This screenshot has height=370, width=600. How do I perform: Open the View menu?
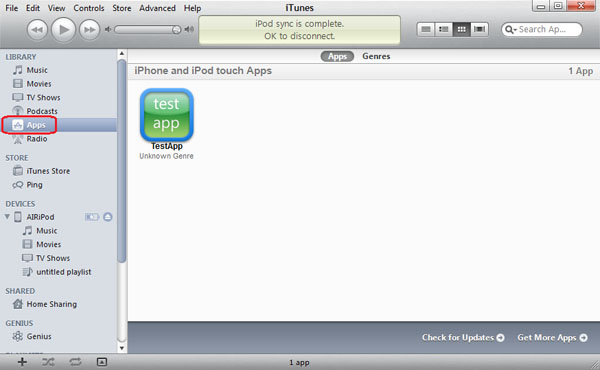tap(56, 8)
